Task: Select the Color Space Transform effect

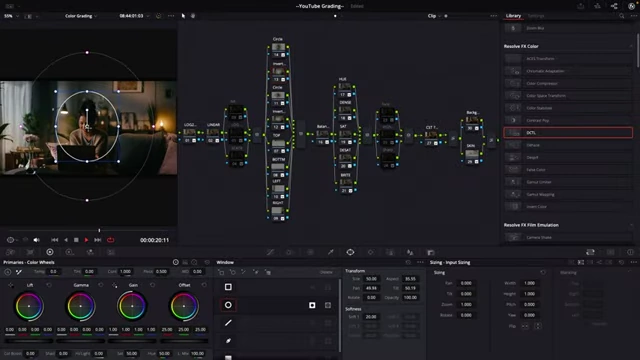Action: pos(568,96)
